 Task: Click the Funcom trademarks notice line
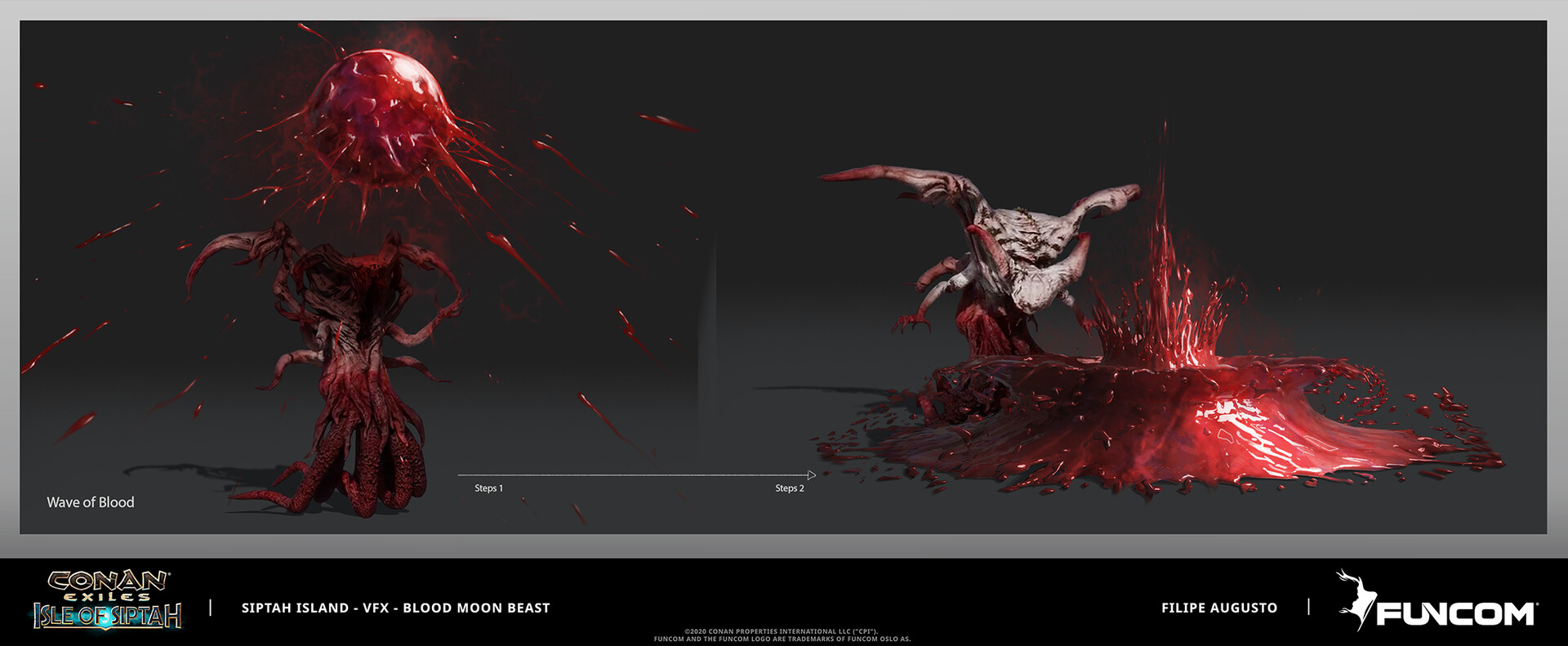(782, 639)
